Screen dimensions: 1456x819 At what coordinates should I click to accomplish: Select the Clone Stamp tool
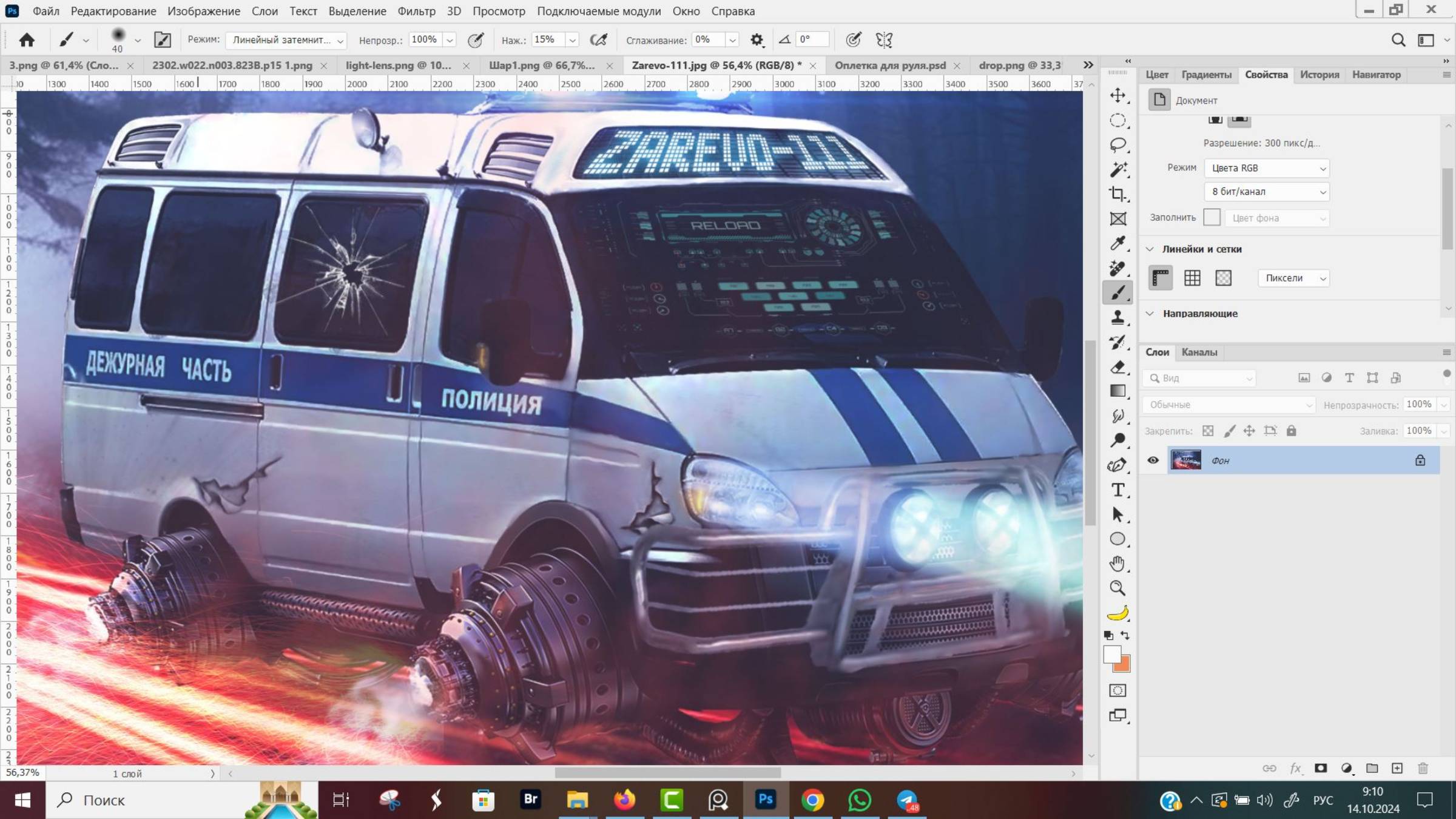click(1117, 317)
